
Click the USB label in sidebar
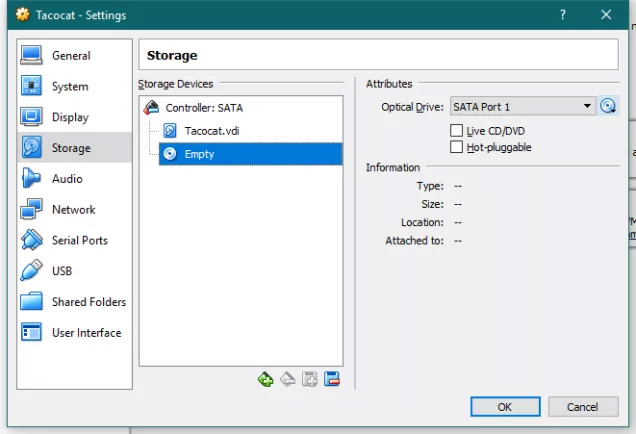pyautogui.click(x=62, y=271)
